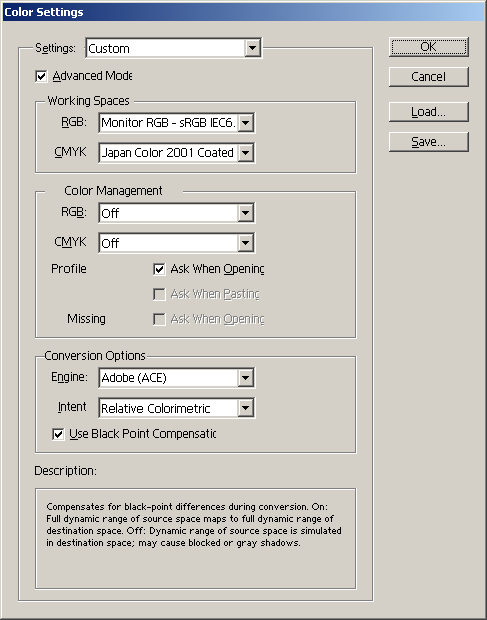Click the Missing profiles Ask When Opening checkbox
The height and width of the screenshot is (620, 487).
[x=159, y=319]
